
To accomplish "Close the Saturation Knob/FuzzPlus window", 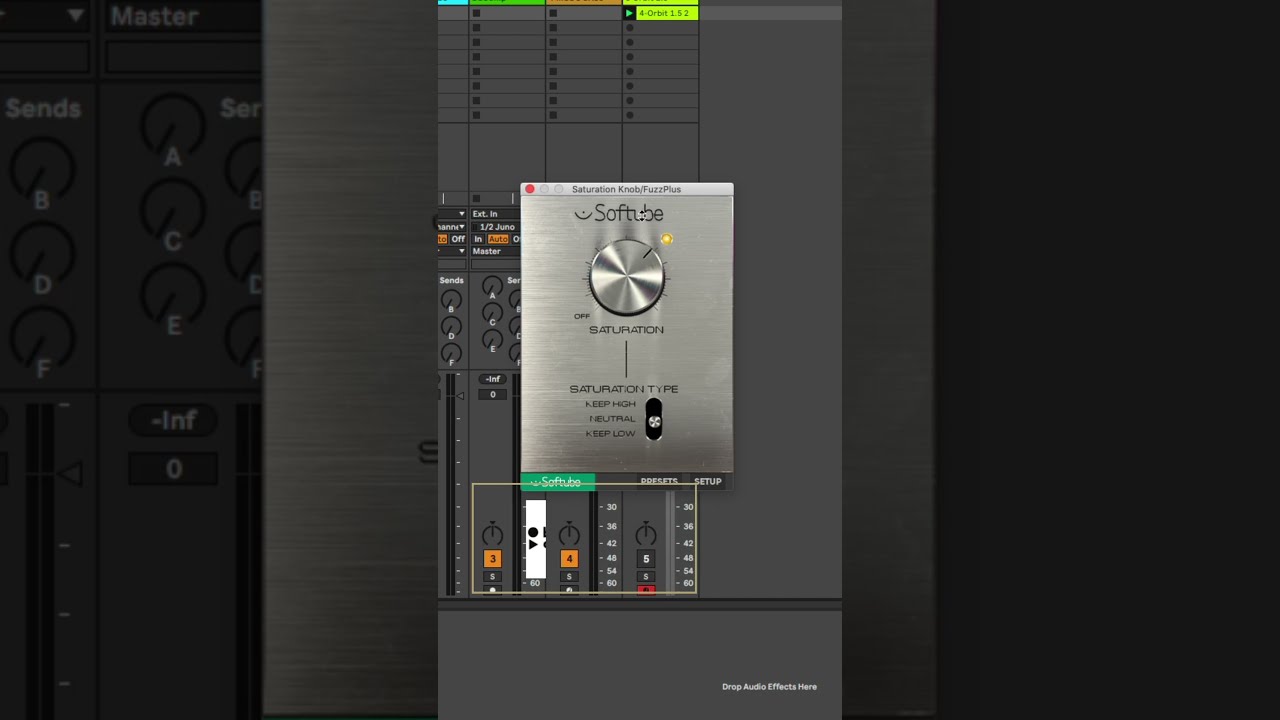I will [530, 189].
